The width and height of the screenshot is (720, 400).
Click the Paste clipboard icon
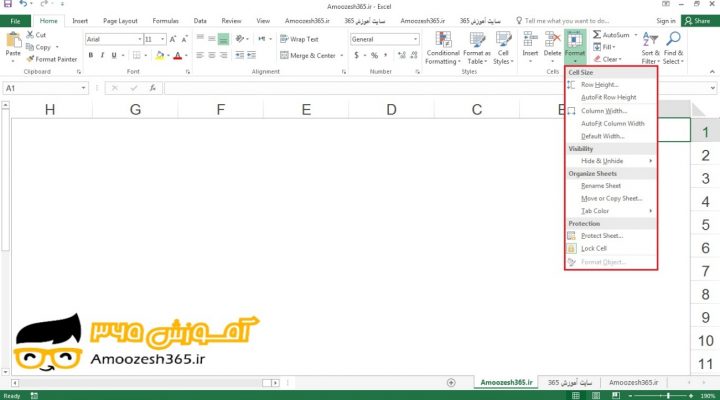click(13, 40)
